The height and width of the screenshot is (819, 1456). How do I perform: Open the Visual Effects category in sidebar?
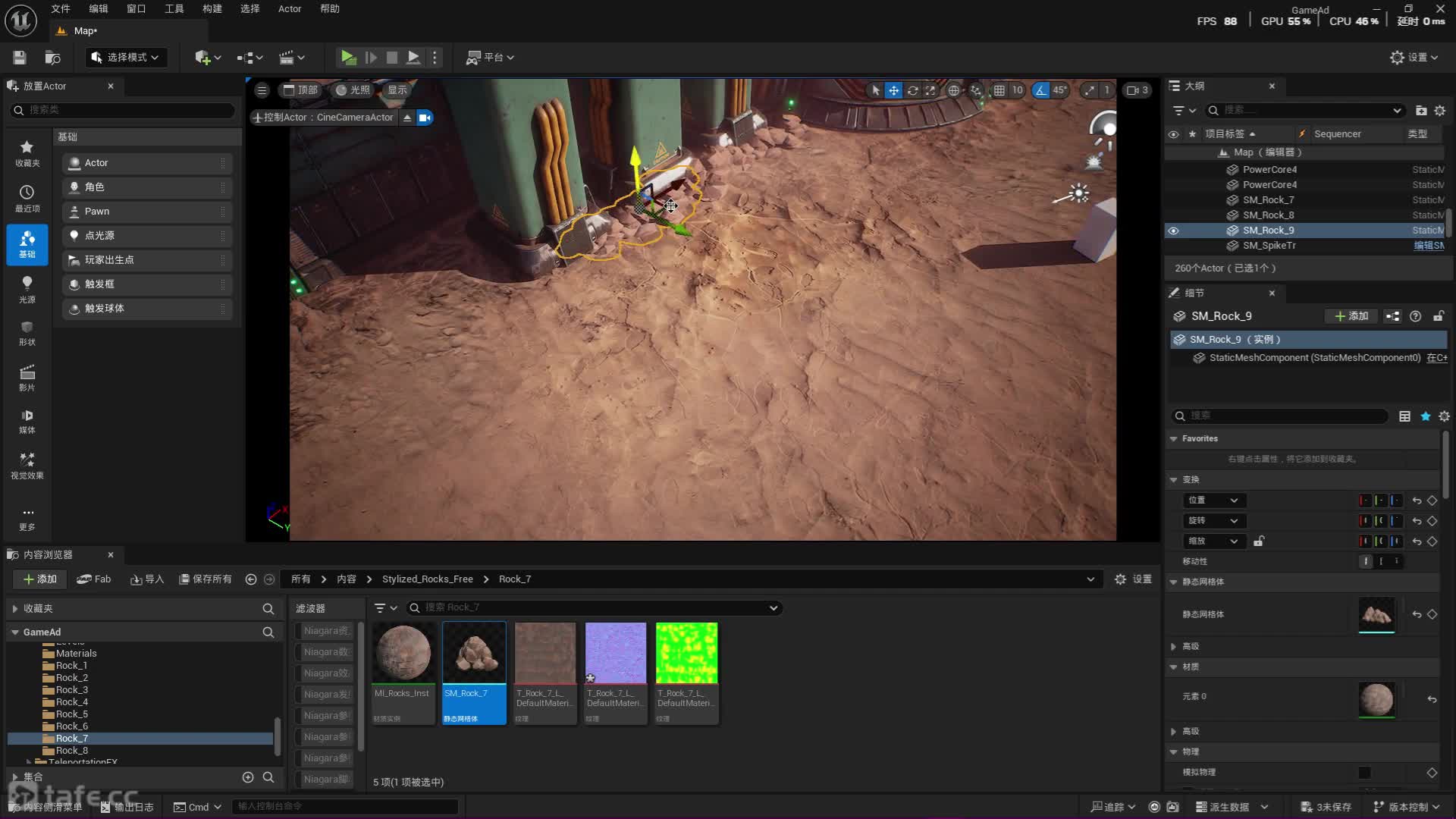tap(27, 465)
